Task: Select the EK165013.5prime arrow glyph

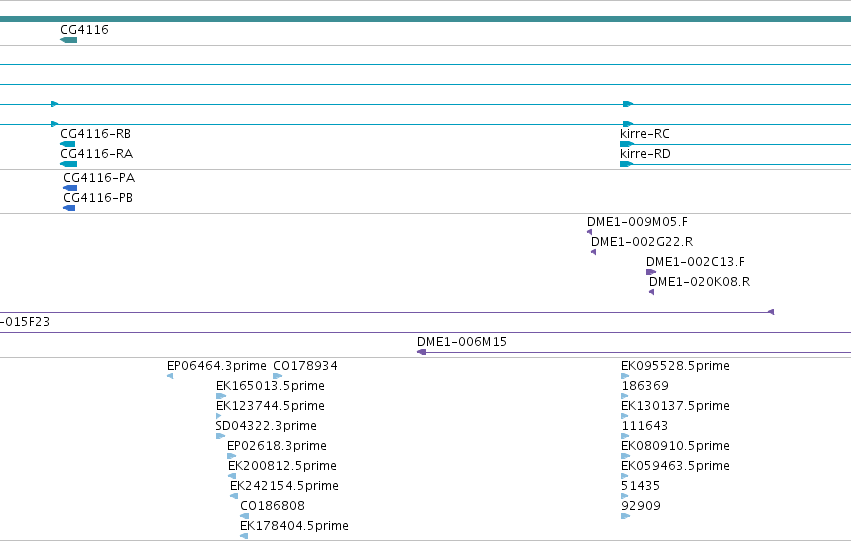Action: pyautogui.click(x=220, y=396)
